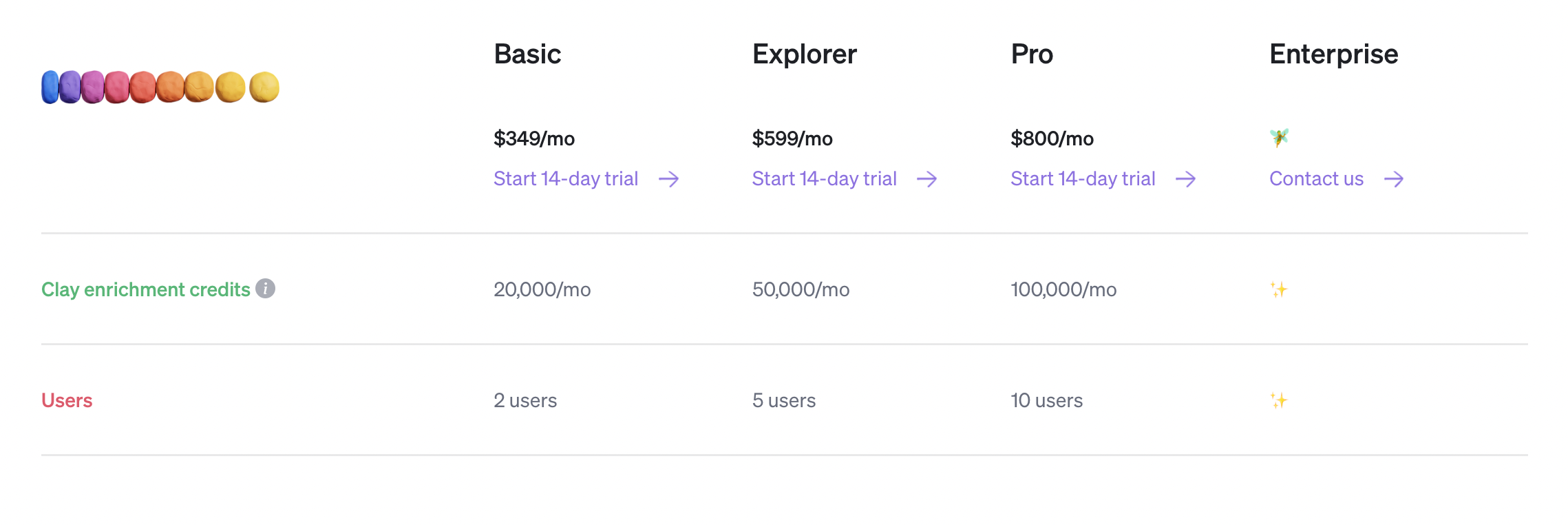Start the 14-day trial for Basic plan
The height and width of the screenshot is (525, 1568).
tap(566, 179)
